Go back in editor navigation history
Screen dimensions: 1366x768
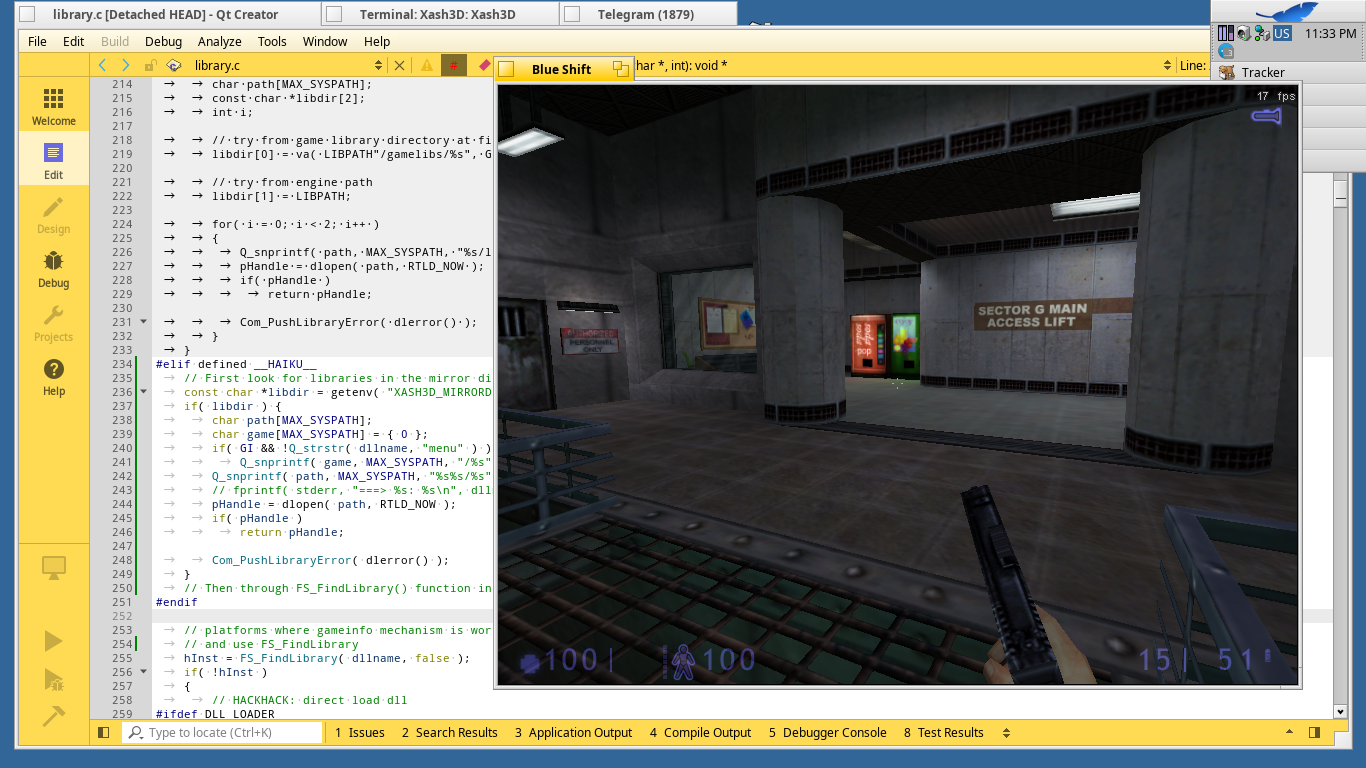point(102,65)
